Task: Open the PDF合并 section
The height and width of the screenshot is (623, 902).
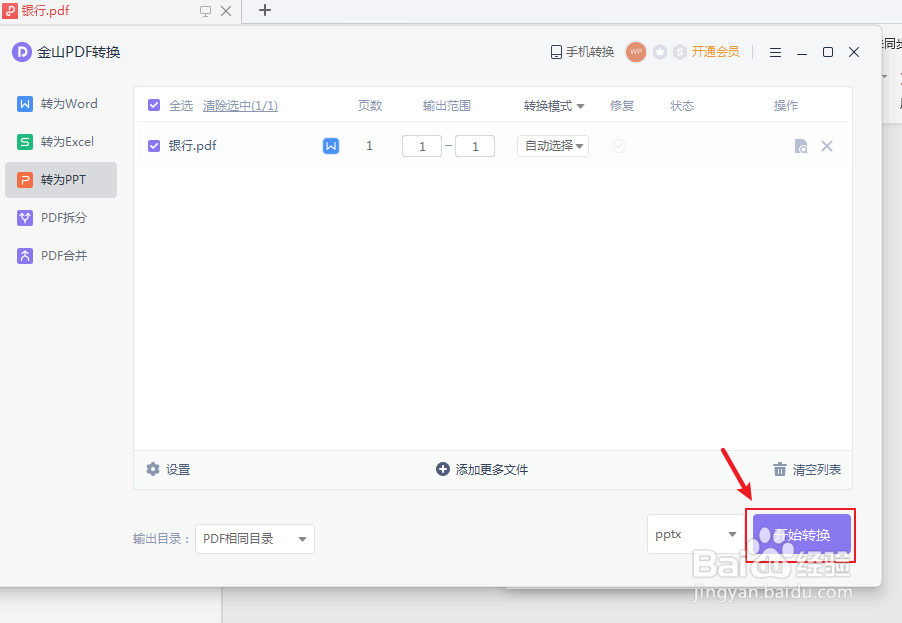Action: pos(61,255)
